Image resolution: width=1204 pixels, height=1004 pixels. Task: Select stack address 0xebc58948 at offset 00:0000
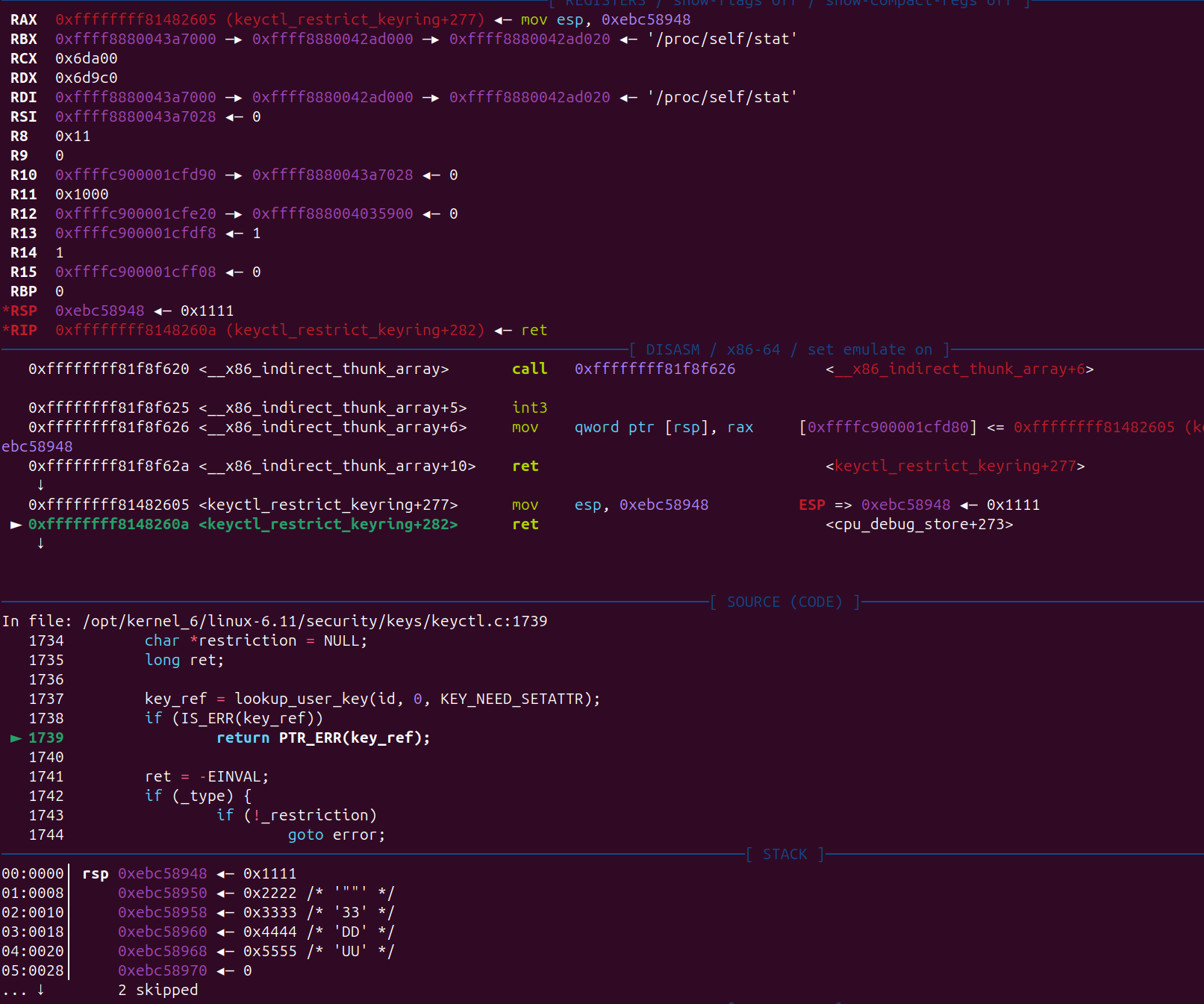coord(162,873)
